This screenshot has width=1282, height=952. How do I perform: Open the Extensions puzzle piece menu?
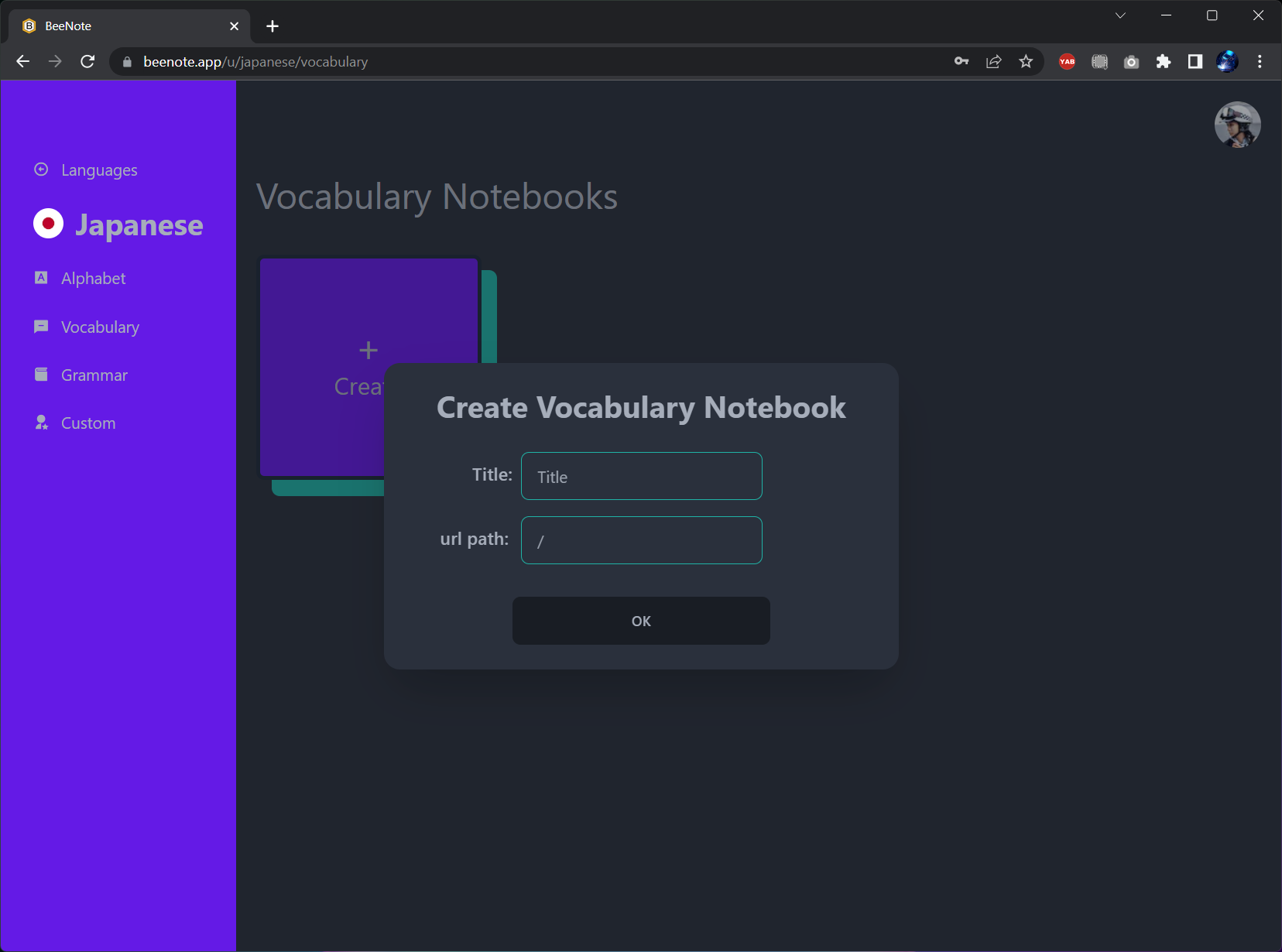1164,61
